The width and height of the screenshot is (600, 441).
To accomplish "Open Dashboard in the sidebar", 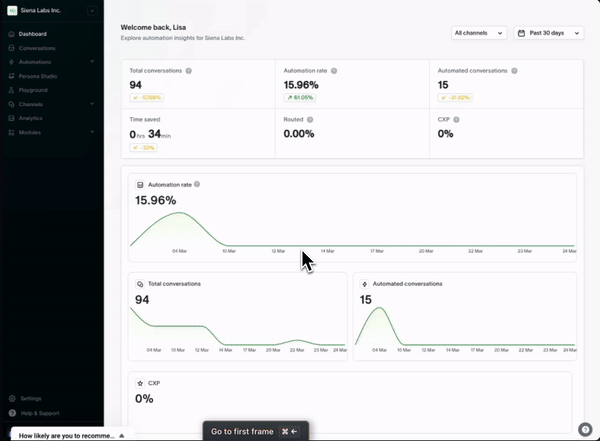I will (33, 34).
